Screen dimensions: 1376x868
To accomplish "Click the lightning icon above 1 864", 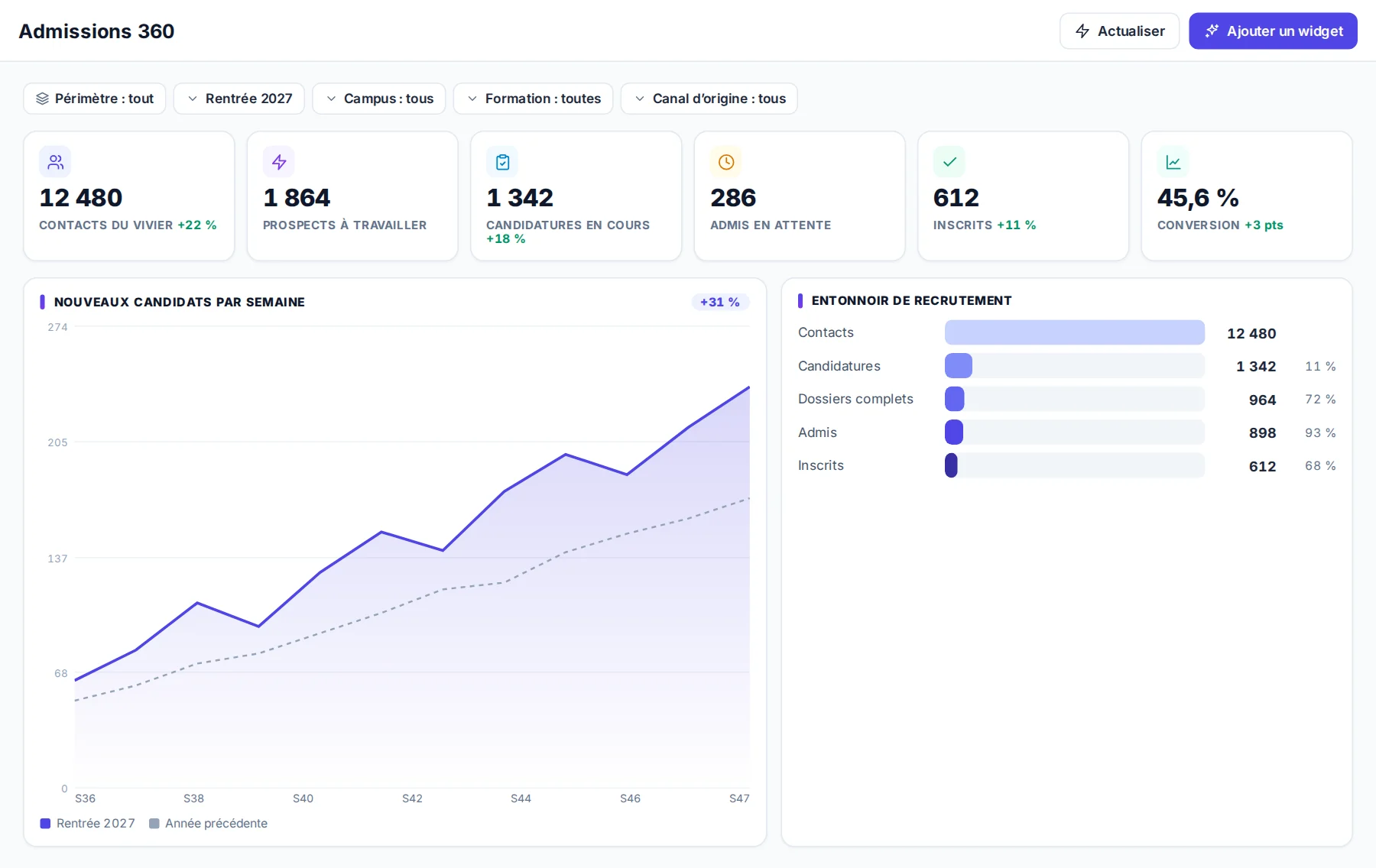I will tap(279, 162).
